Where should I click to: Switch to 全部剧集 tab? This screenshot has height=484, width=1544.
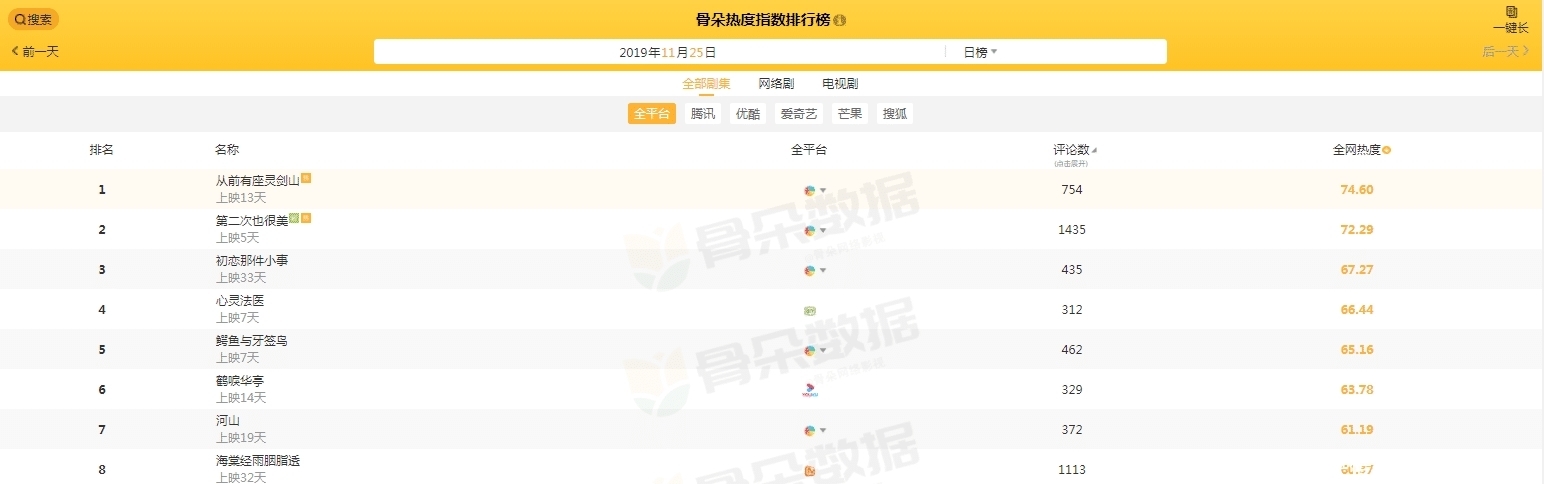coord(706,84)
